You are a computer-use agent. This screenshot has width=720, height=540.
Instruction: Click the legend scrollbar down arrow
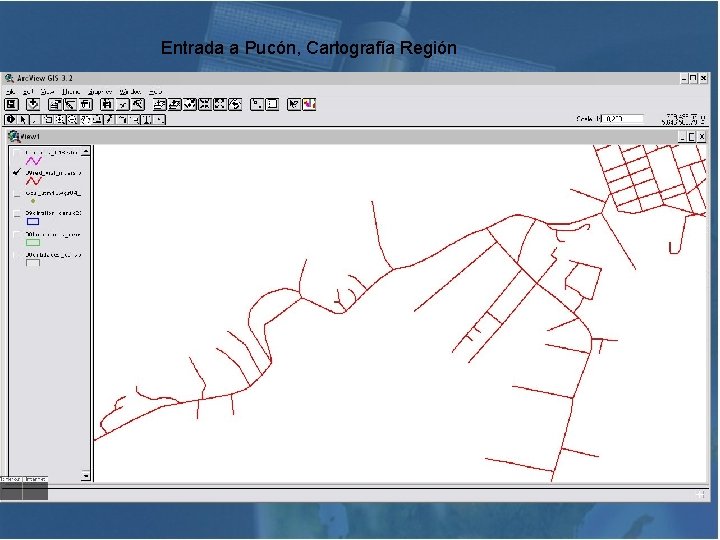click(x=86, y=476)
